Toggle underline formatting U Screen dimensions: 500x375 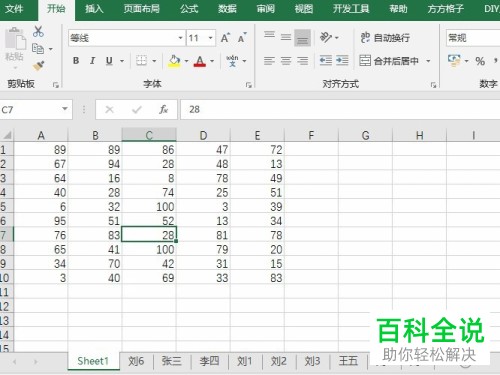[109, 61]
